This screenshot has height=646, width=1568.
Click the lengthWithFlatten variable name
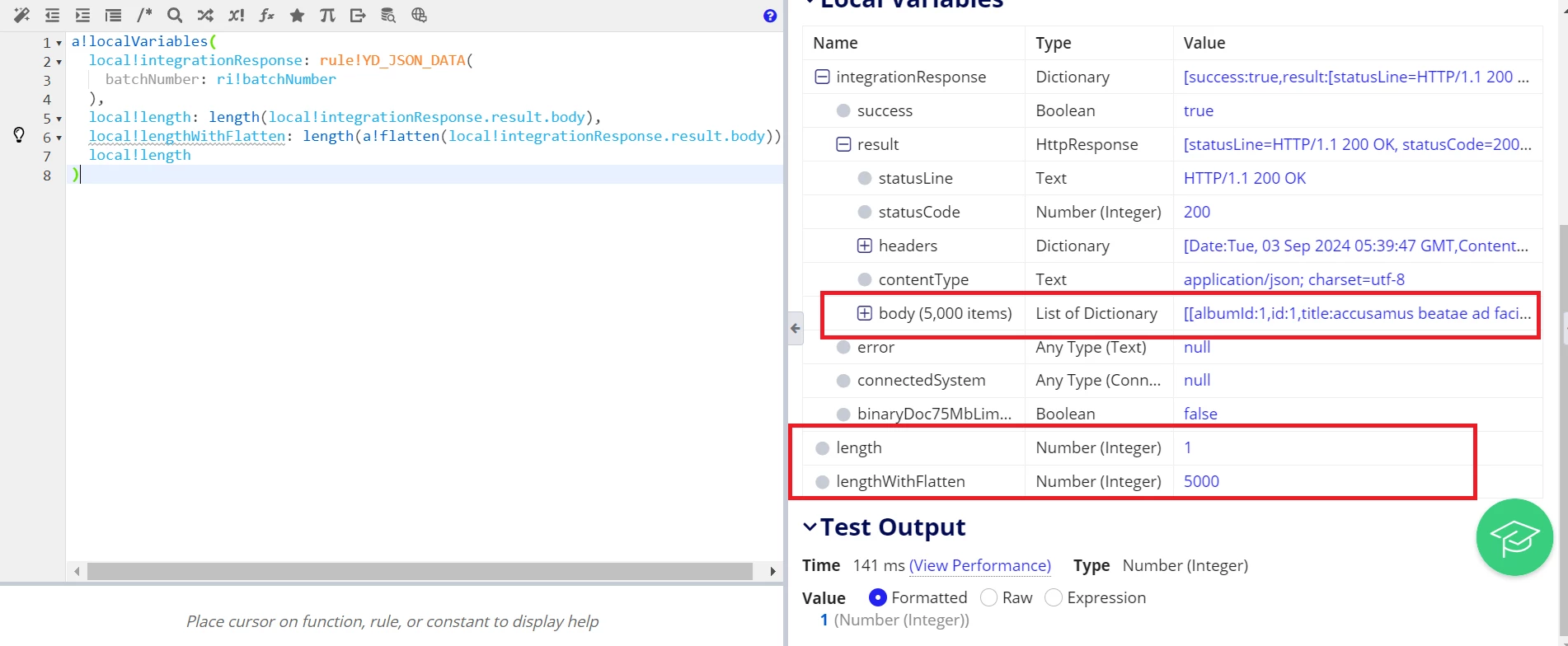[x=900, y=481]
